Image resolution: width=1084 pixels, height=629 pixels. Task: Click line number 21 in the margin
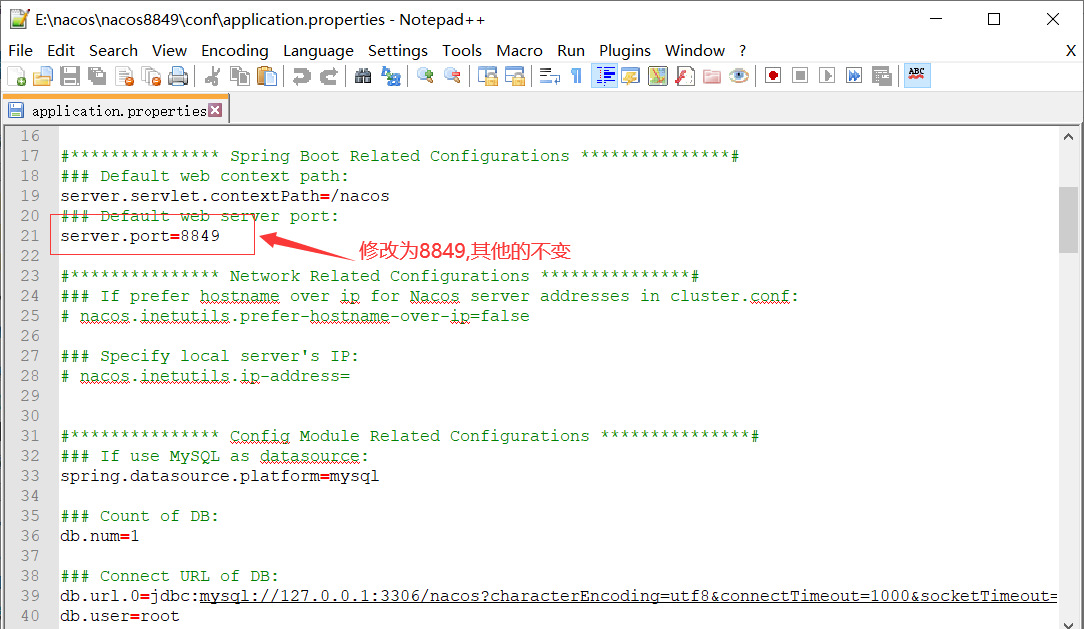pos(30,236)
